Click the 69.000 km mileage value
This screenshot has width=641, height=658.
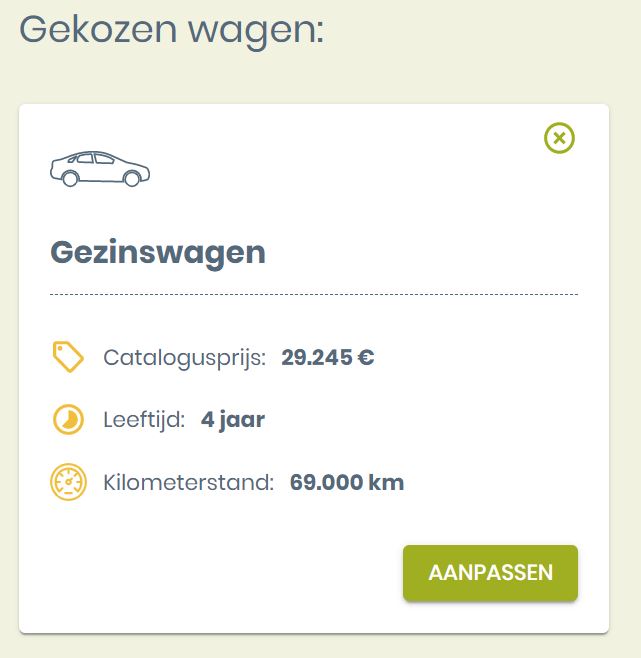[347, 483]
